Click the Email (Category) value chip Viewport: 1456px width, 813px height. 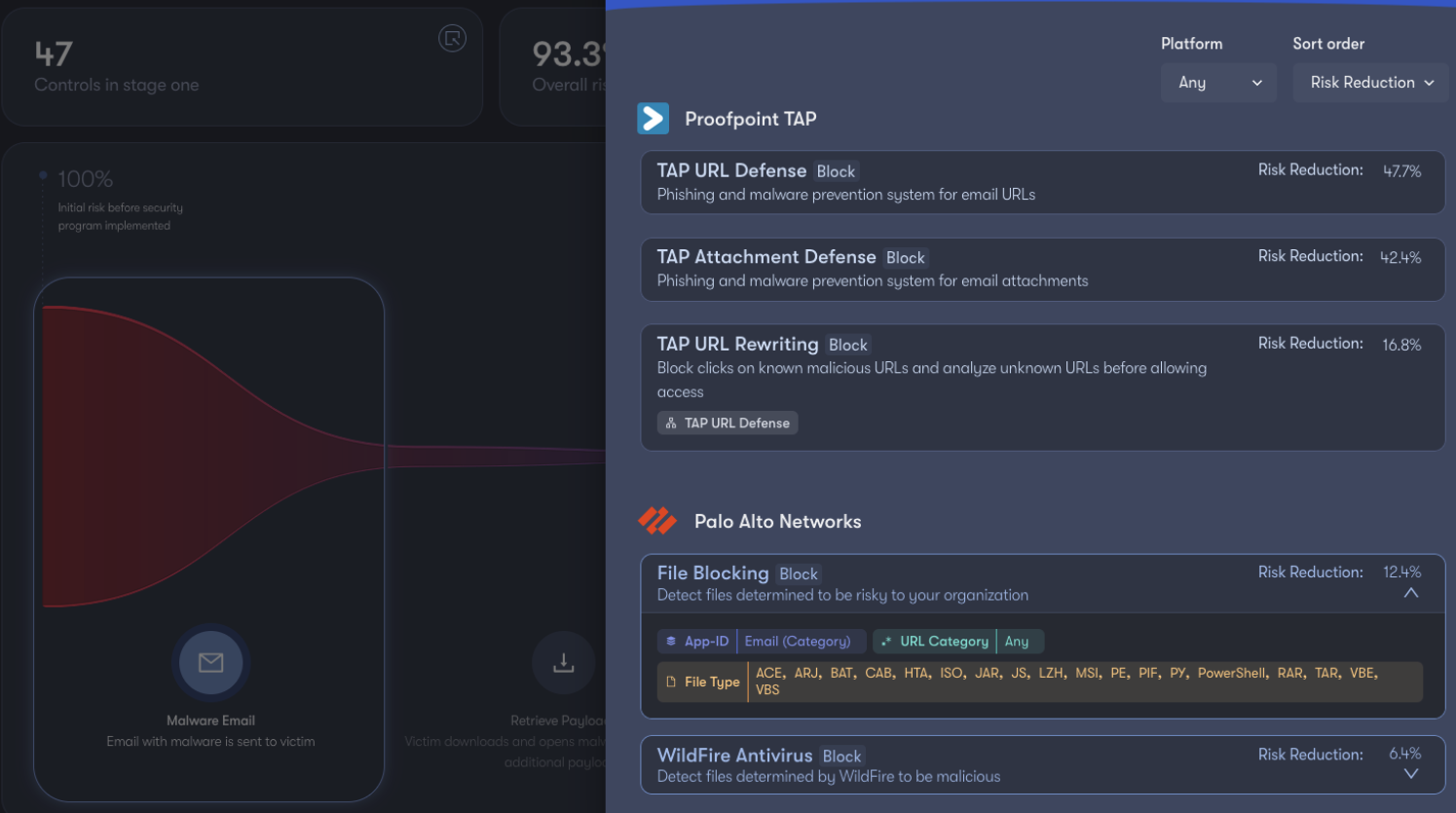point(798,641)
